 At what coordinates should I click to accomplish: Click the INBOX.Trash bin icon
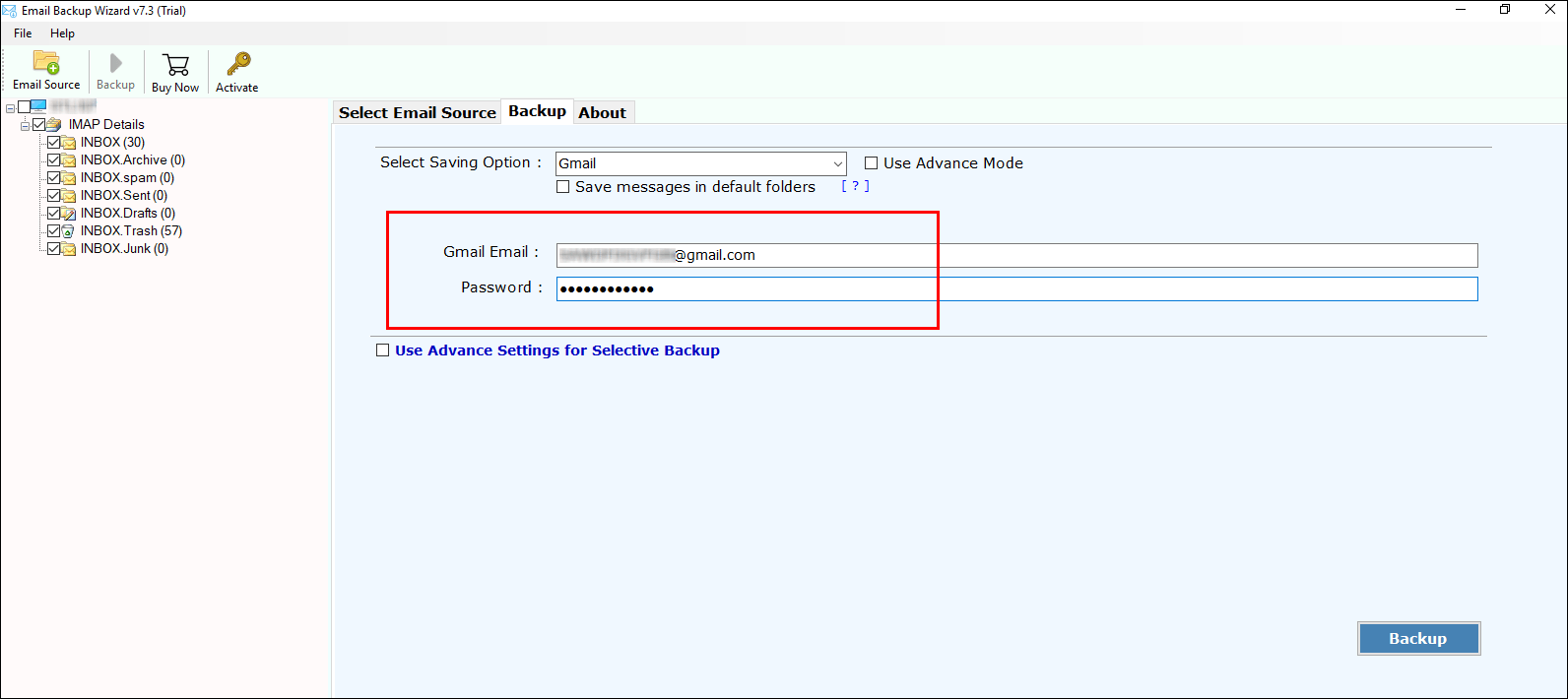point(69,231)
